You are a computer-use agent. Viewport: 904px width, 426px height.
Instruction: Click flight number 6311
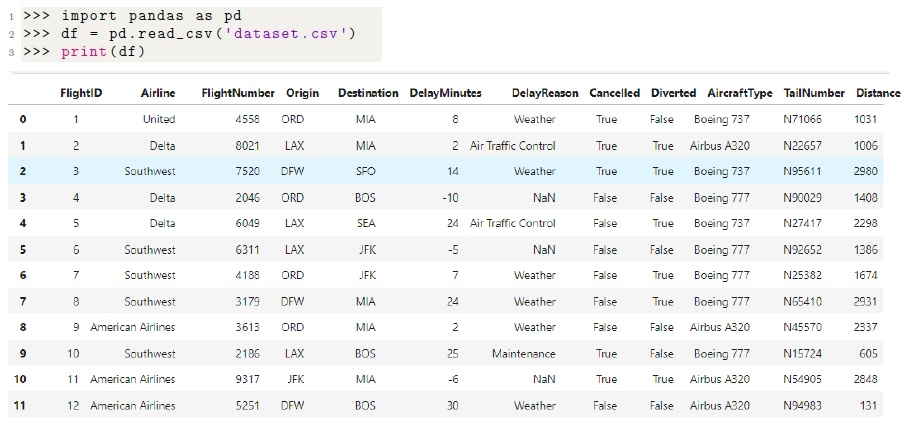pyautogui.click(x=248, y=250)
